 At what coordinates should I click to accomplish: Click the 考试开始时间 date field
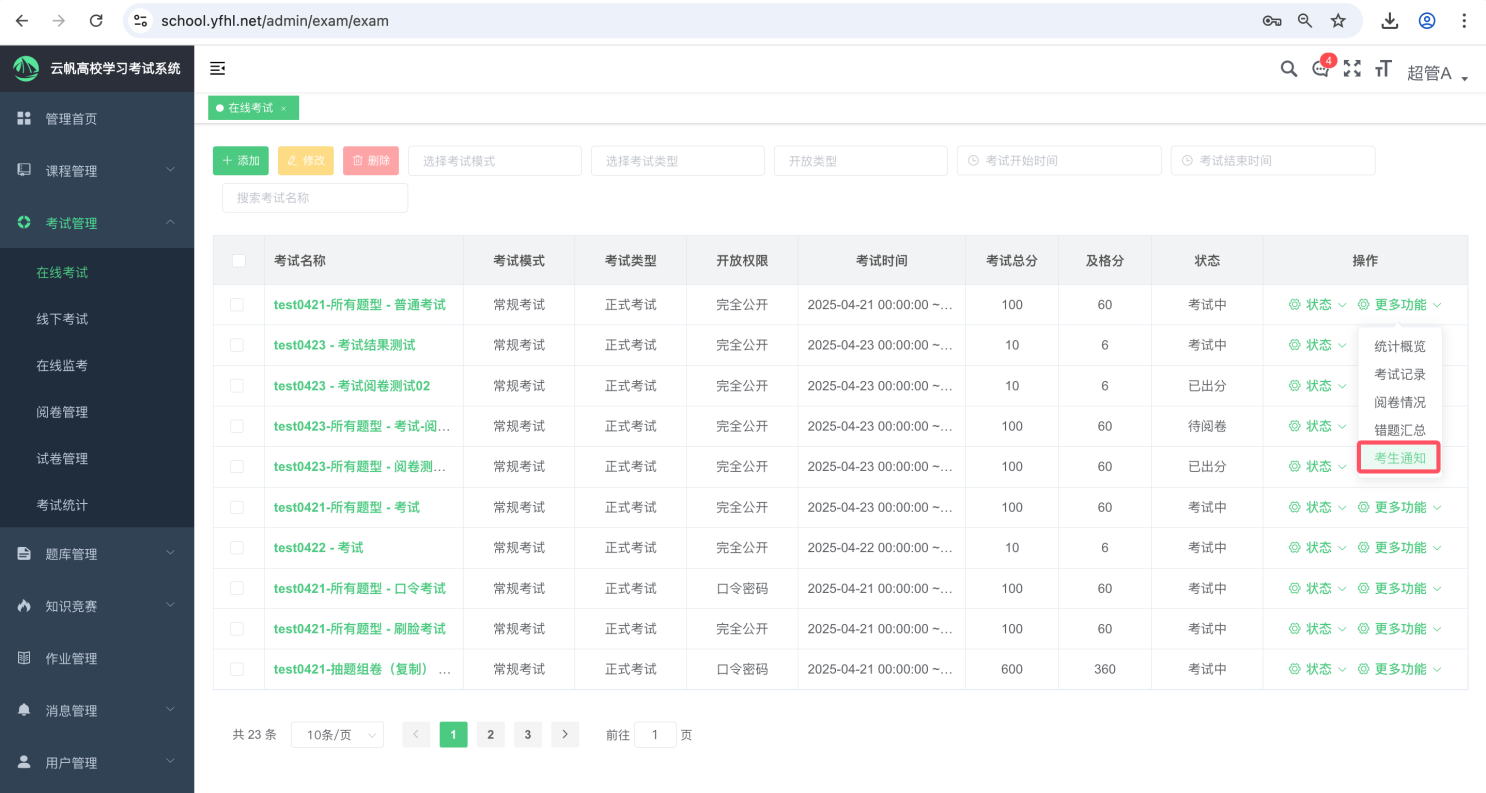(1060, 160)
